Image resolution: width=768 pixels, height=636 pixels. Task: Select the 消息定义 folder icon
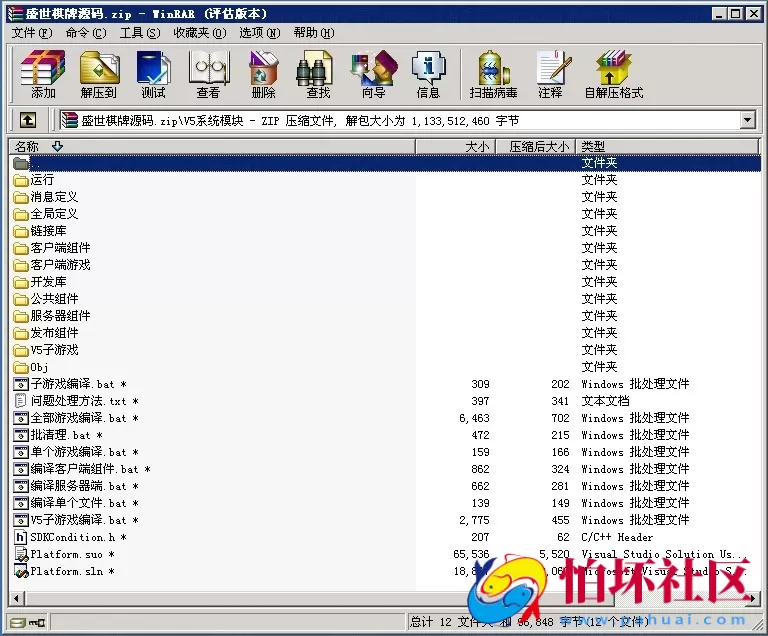click(21, 197)
